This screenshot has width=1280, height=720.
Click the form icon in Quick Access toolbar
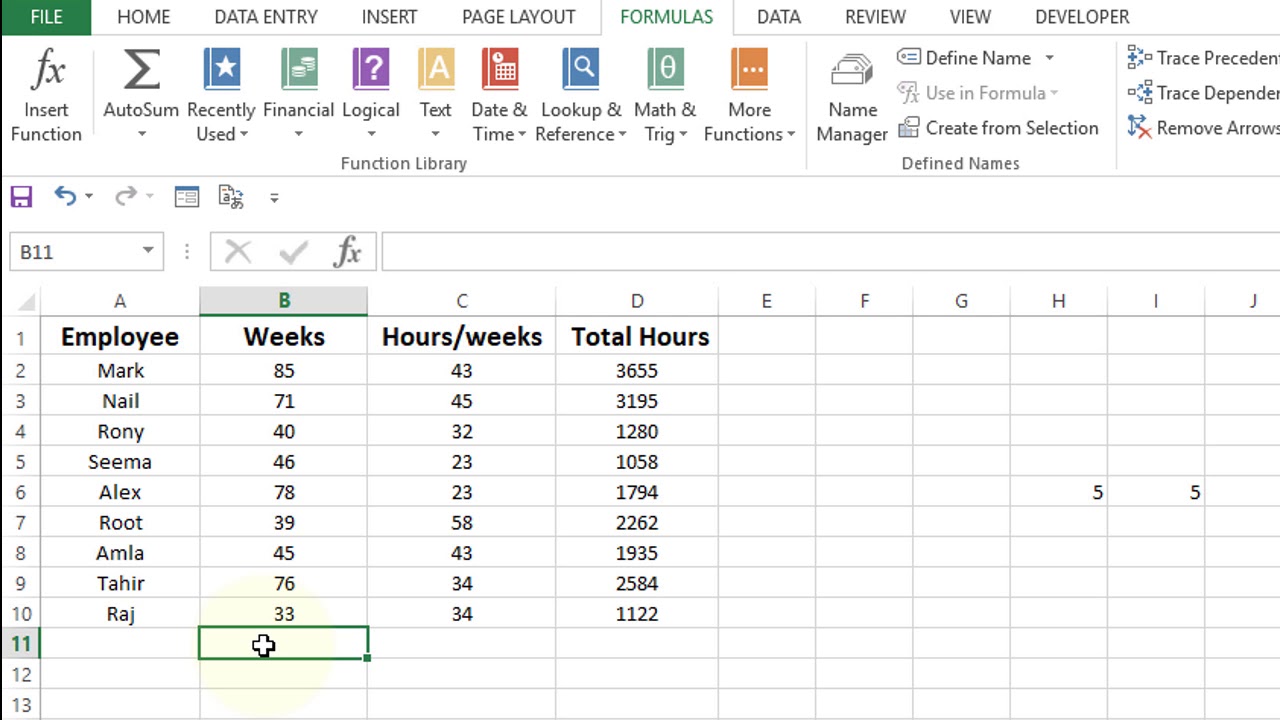[187, 197]
